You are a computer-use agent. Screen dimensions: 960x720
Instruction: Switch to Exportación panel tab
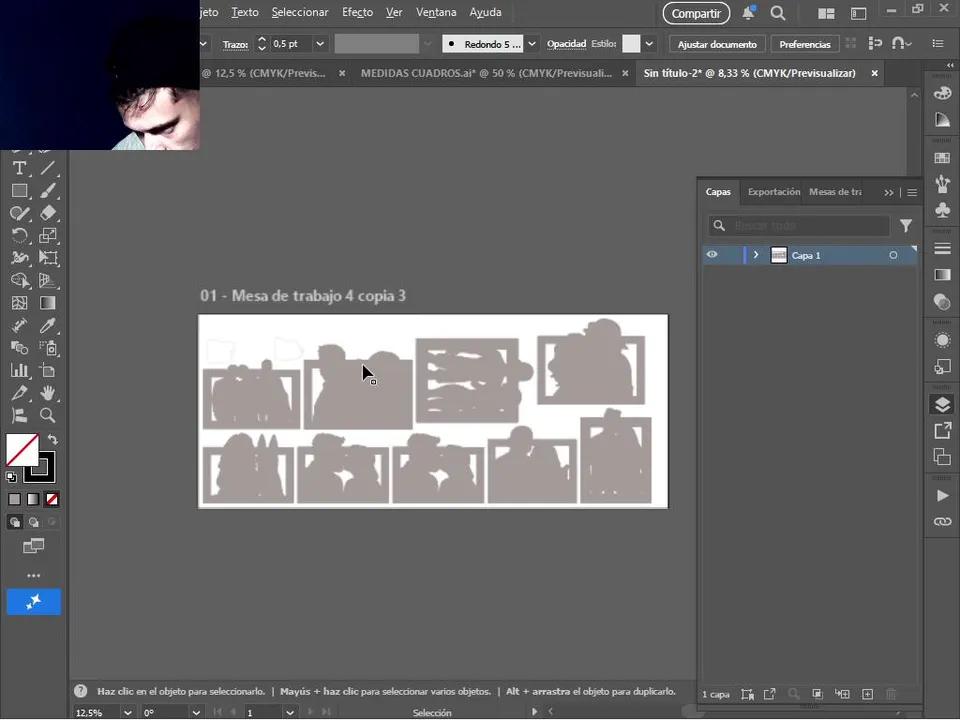tap(774, 192)
